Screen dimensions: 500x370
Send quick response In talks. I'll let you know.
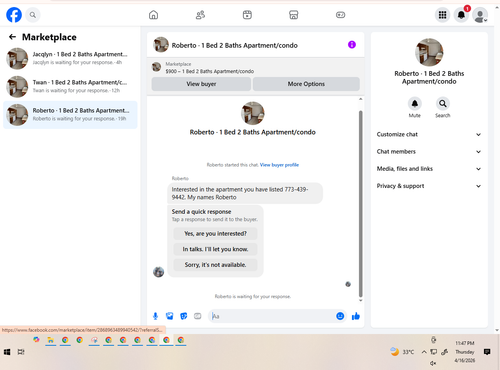215,249
